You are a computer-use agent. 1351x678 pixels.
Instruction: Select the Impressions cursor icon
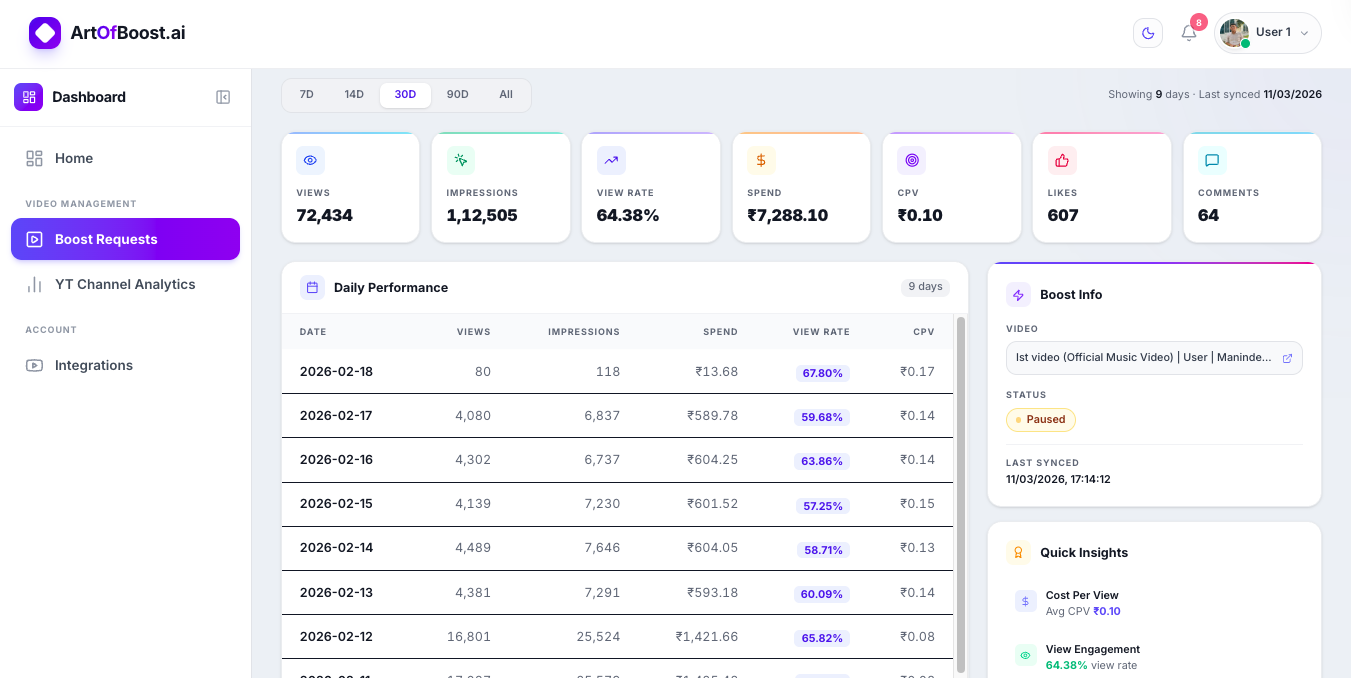click(460, 160)
